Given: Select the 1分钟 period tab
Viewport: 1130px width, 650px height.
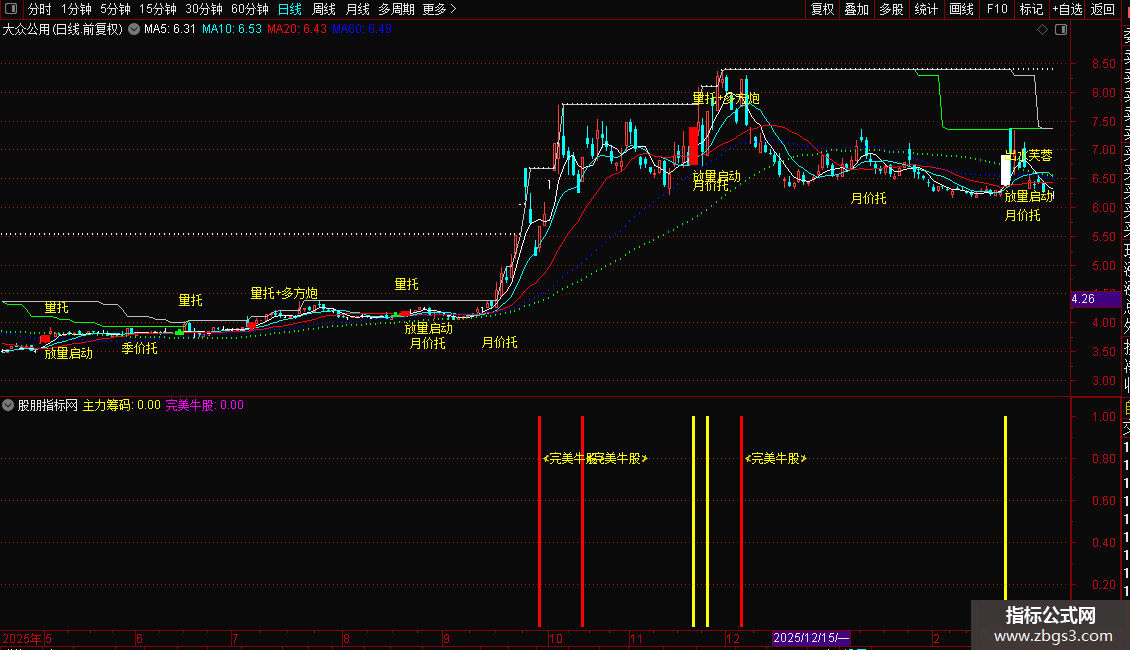Looking at the screenshot, I should pyautogui.click(x=76, y=9).
